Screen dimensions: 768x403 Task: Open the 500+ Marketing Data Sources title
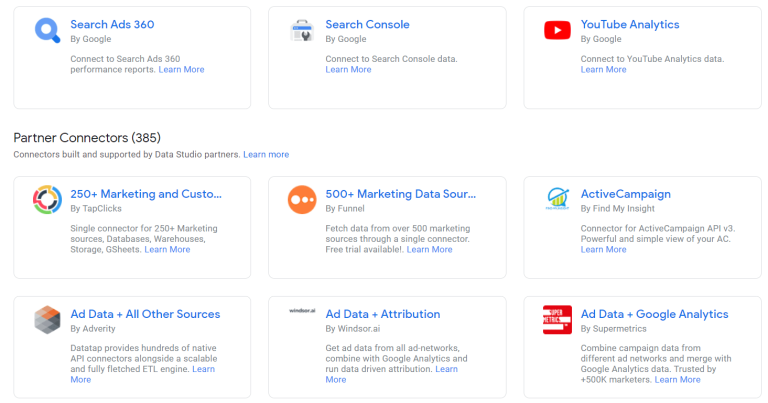click(x=401, y=194)
